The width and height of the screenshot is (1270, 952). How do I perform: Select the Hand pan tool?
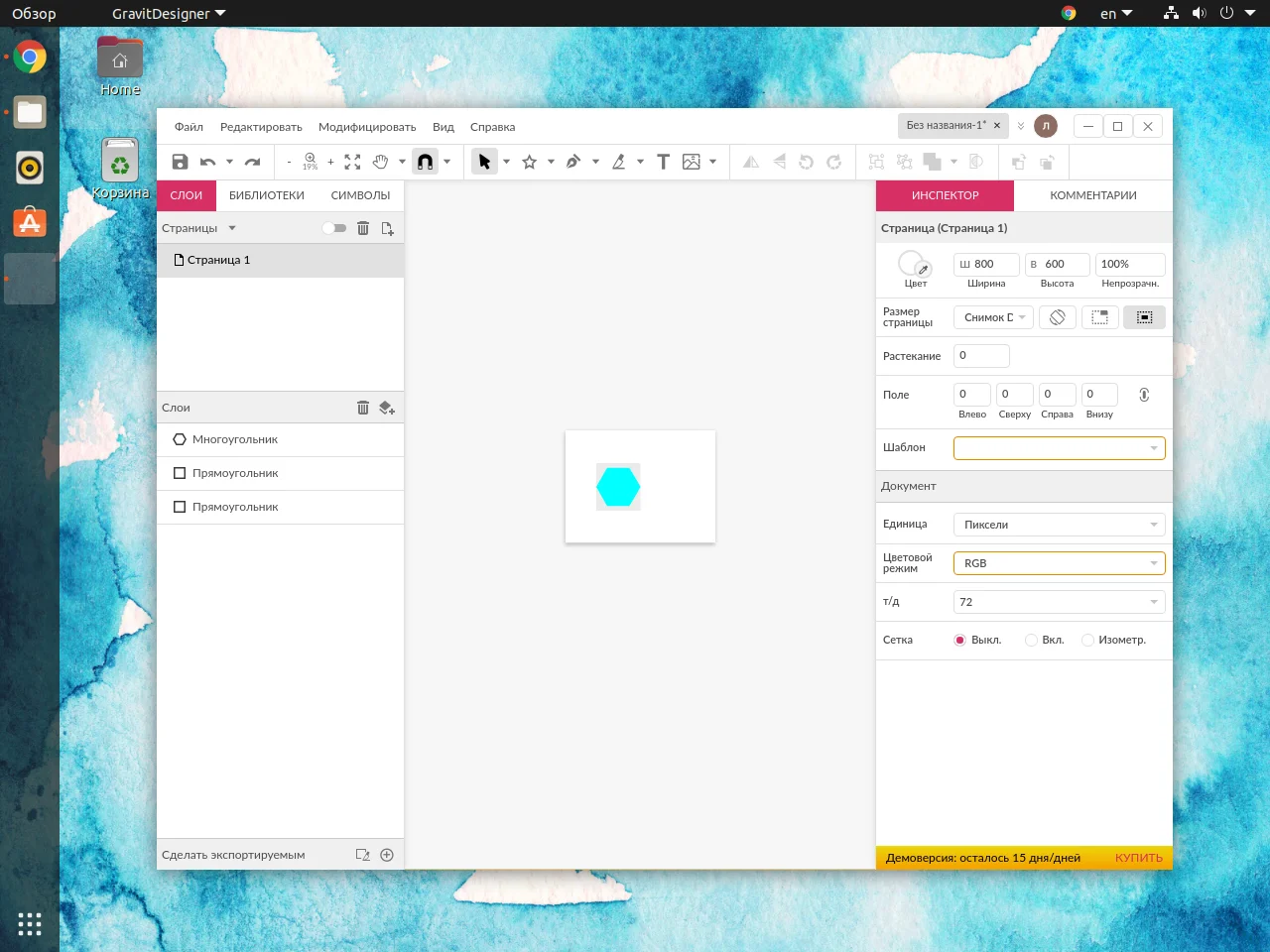tap(380, 162)
